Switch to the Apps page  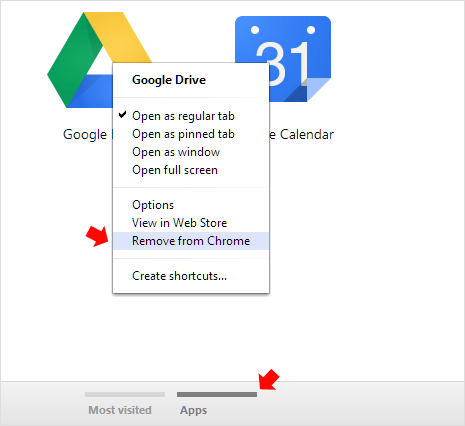[x=217, y=403]
